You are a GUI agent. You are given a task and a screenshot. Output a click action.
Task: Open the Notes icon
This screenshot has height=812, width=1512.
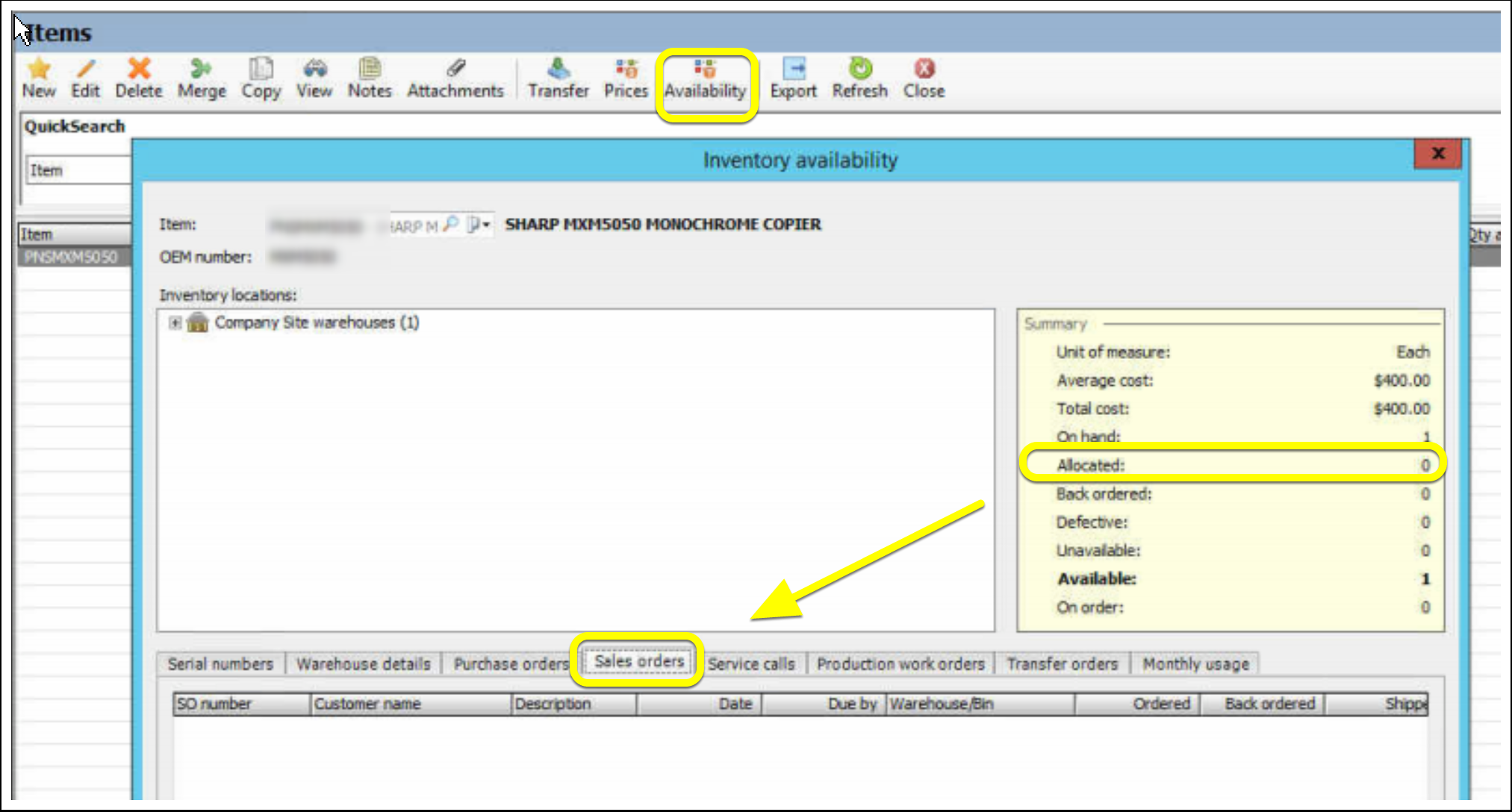click(370, 69)
